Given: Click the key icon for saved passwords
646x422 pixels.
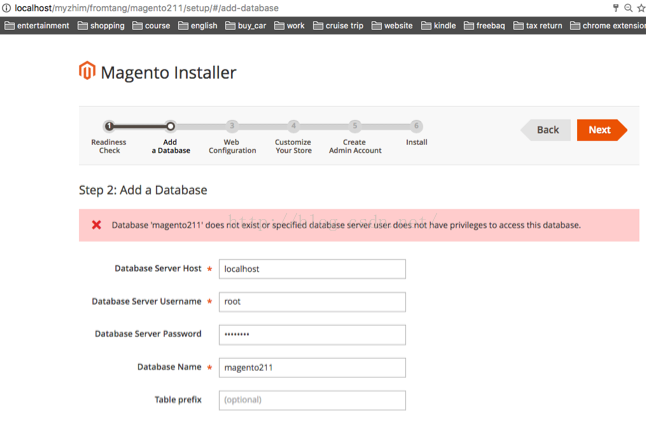Looking at the screenshot, I should 616,8.
